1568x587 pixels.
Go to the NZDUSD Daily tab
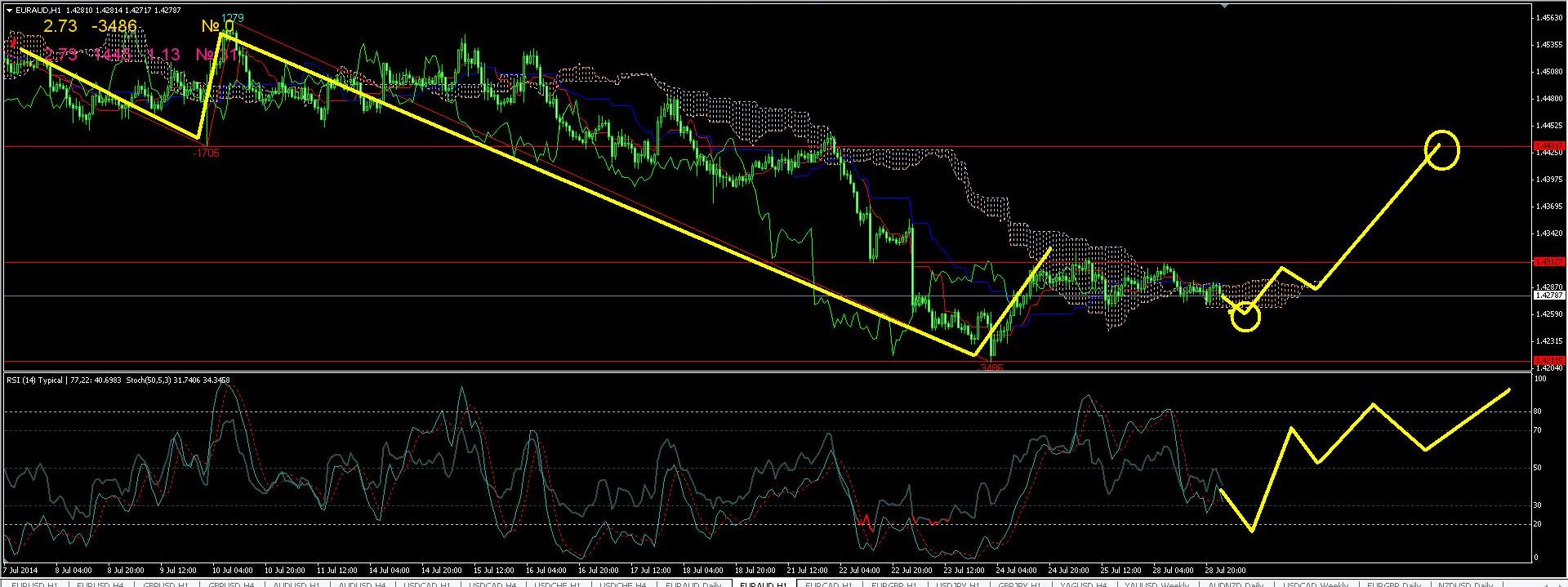tap(1464, 583)
